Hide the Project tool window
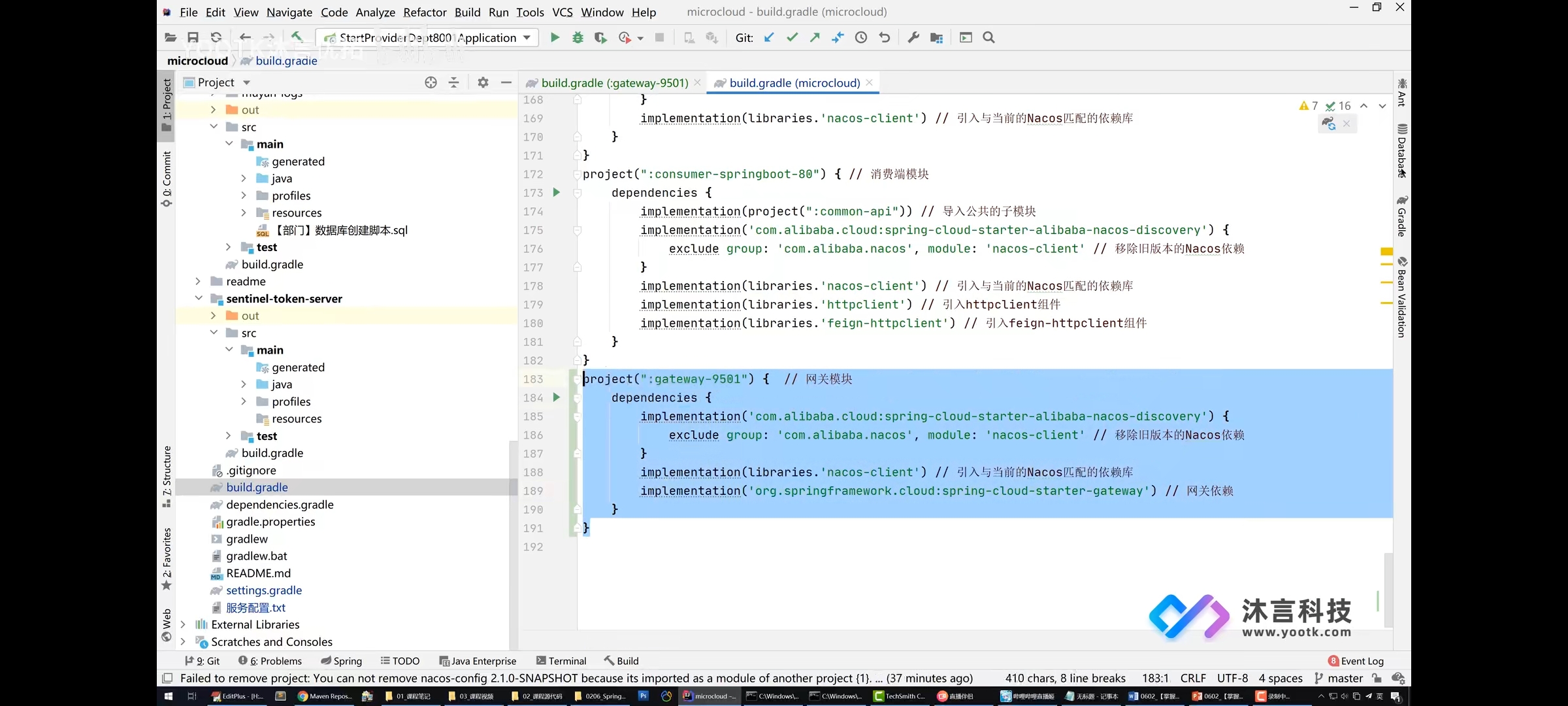 (506, 82)
